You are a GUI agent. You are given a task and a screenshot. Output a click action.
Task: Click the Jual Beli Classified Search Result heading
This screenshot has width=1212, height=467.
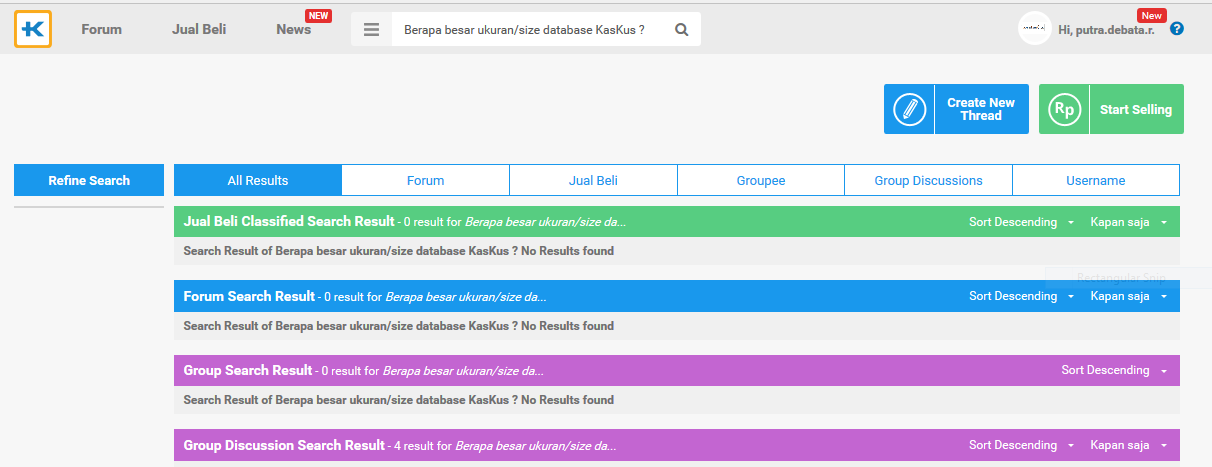coord(289,221)
